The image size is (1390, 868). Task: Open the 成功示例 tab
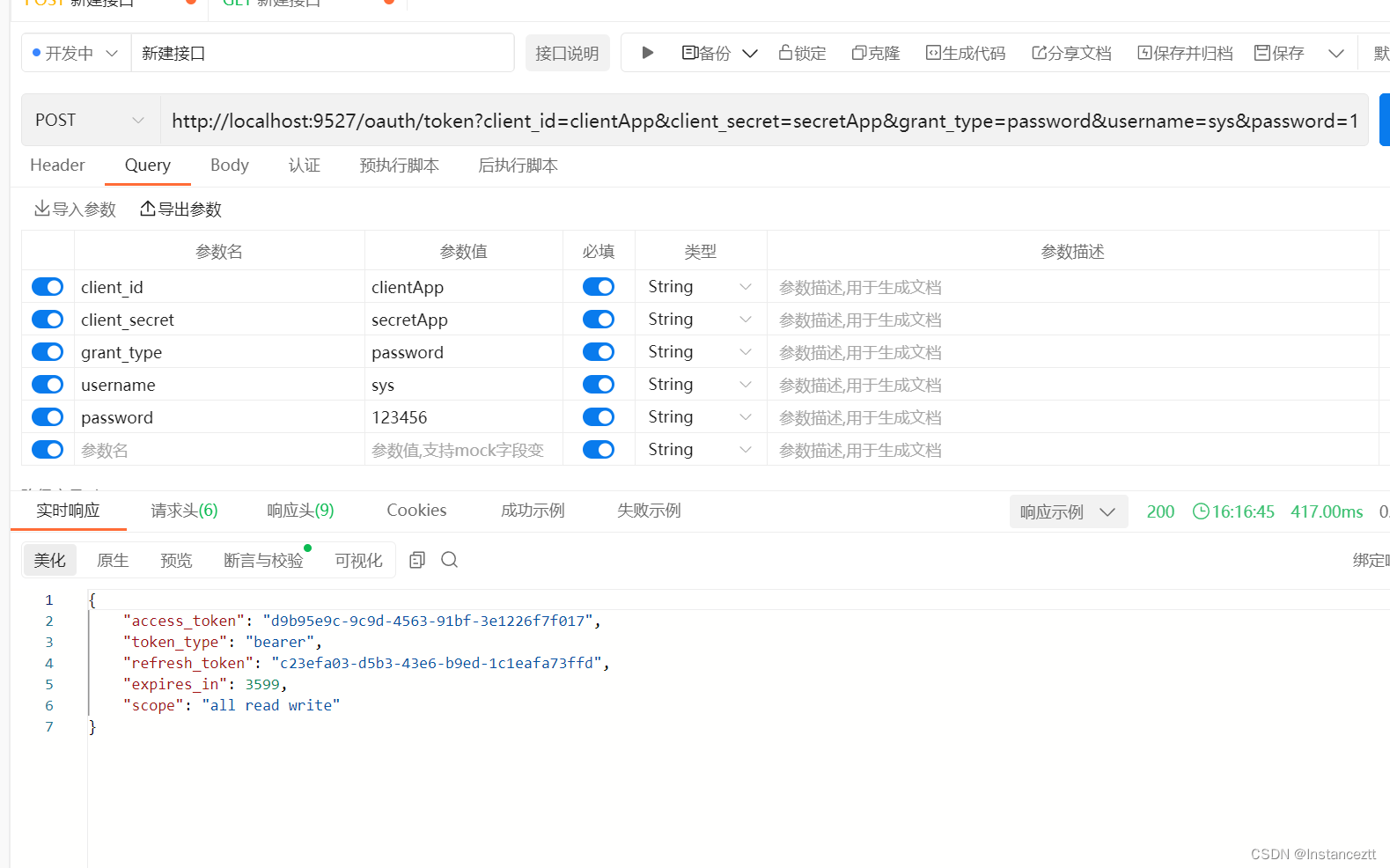[x=533, y=511]
